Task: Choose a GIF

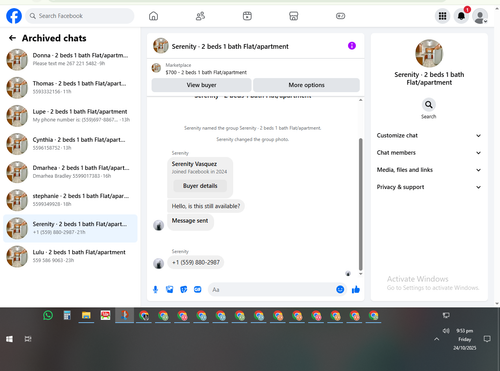Action: (198, 289)
